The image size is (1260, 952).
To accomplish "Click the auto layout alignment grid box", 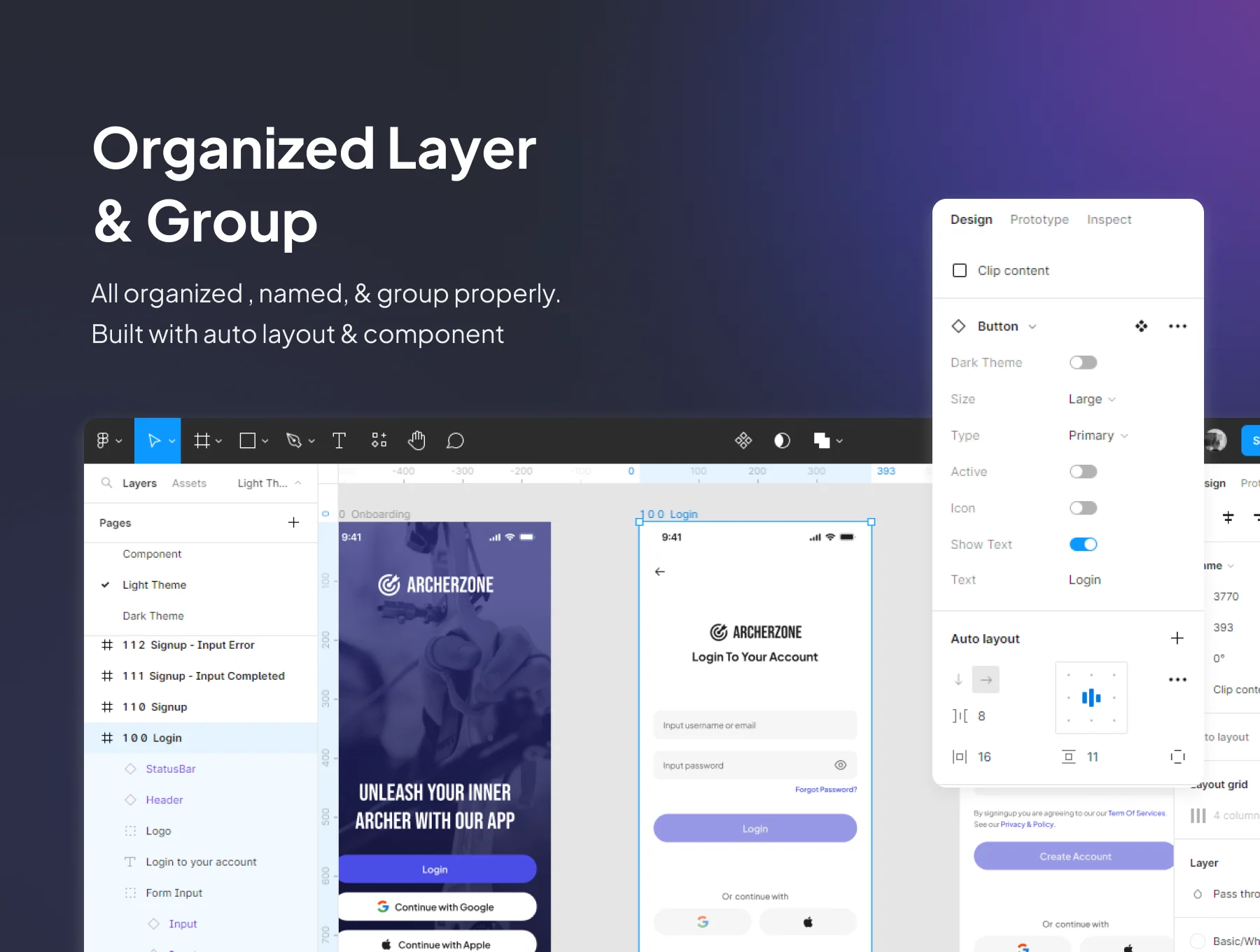I will point(1091,698).
